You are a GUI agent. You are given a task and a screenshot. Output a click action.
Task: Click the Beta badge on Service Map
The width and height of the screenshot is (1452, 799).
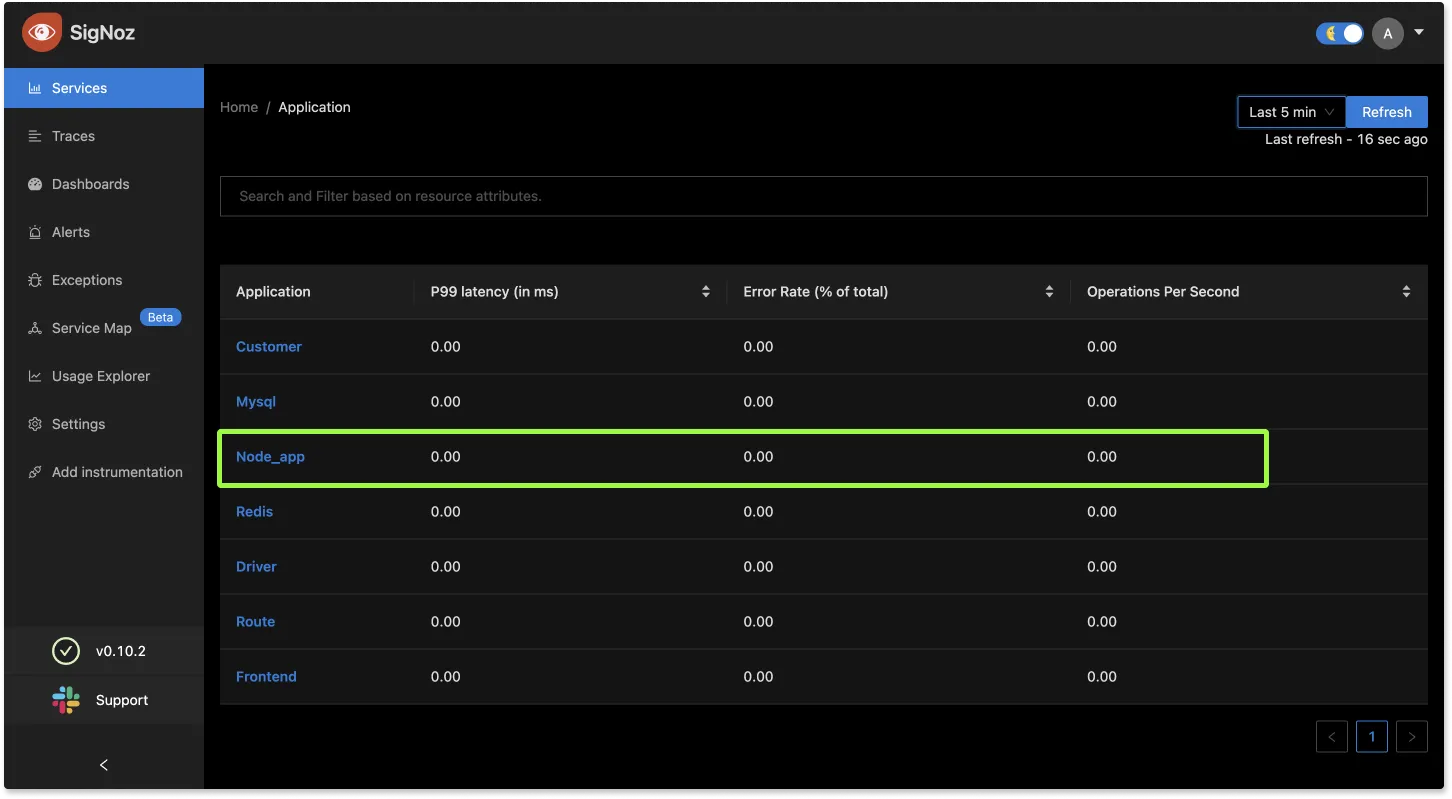tap(161, 317)
